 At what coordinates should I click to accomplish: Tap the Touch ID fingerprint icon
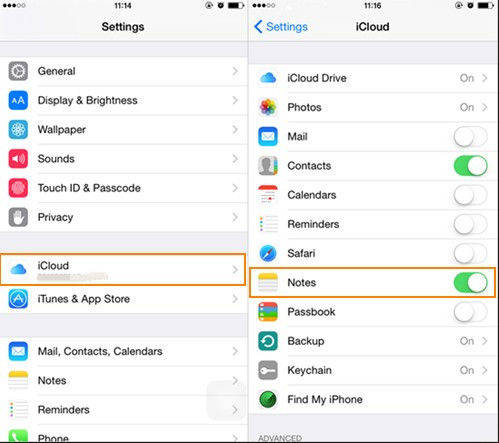point(18,188)
